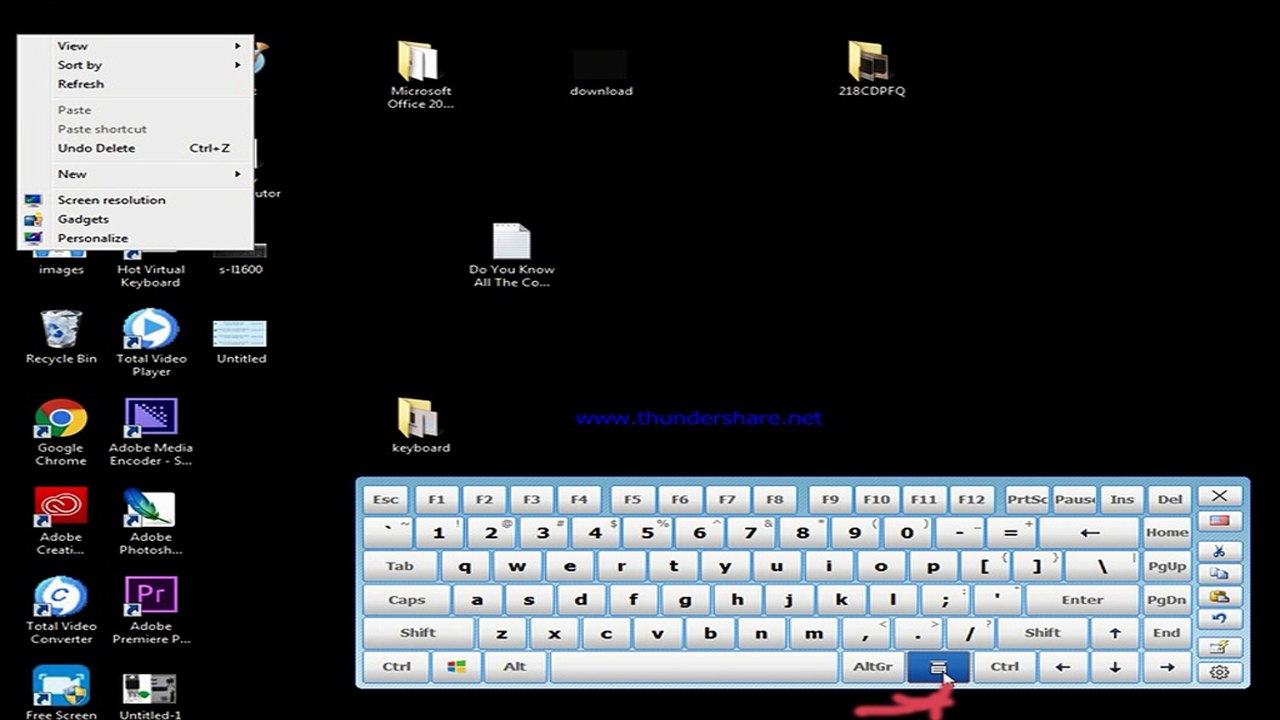This screenshot has height=720, width=1280.
Task: Tap the letter q key
Action: point(465,566)
